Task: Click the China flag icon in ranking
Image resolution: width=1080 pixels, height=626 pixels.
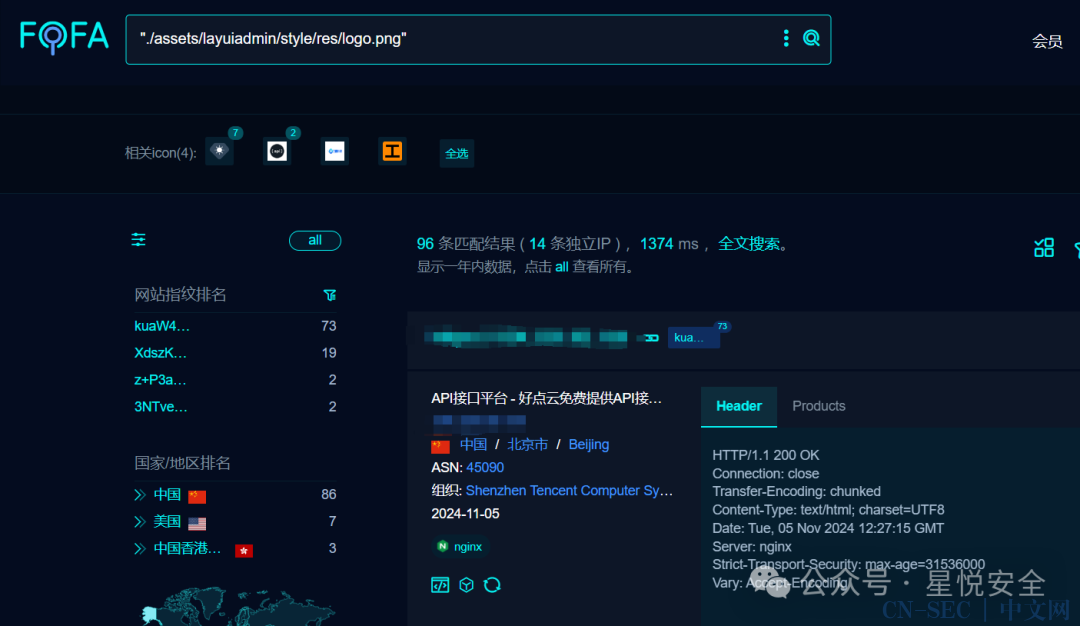Action: [197, 496]
